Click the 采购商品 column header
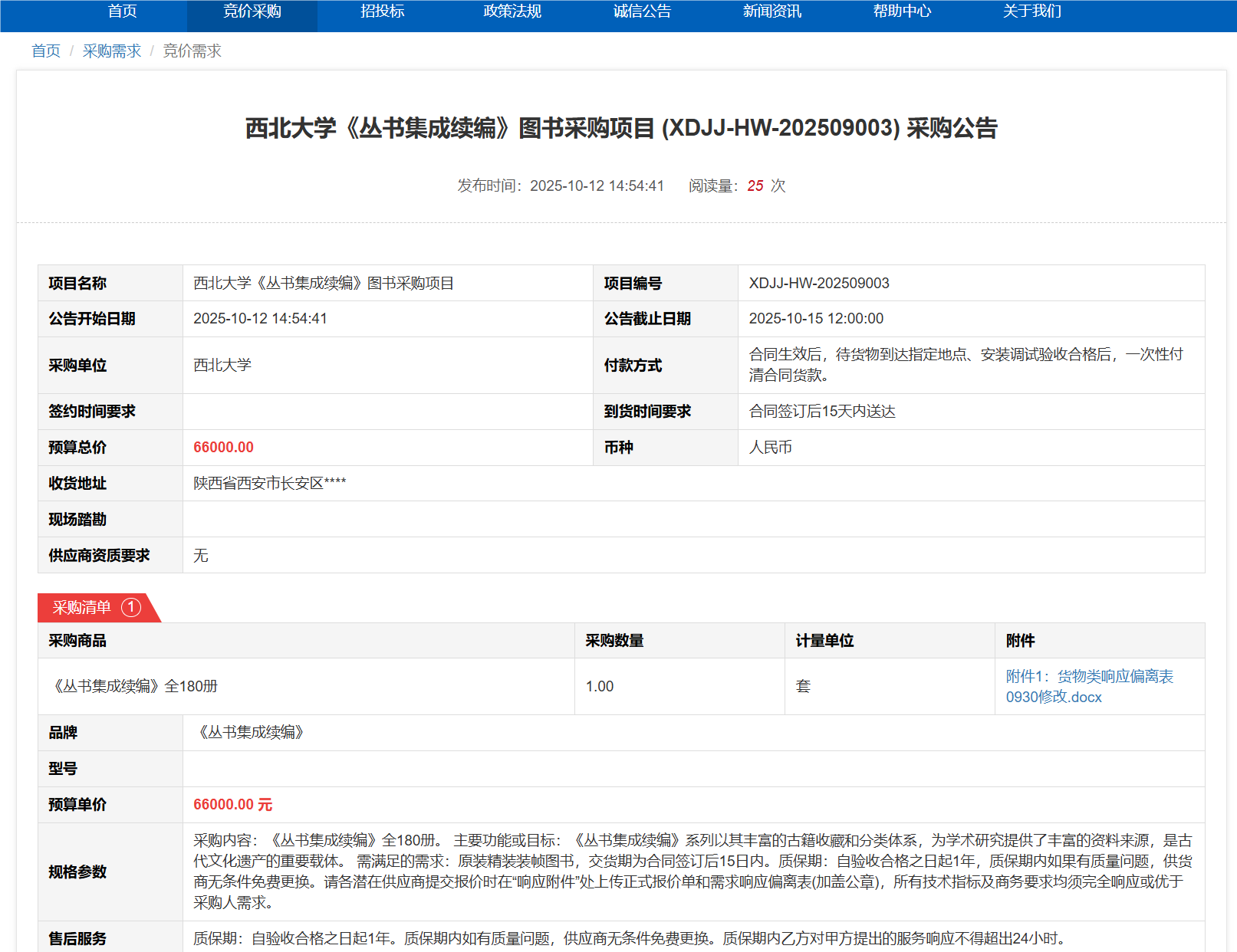Image resolution: width=1237 pixels, height=952 pixels. click(x=77, y=641)
